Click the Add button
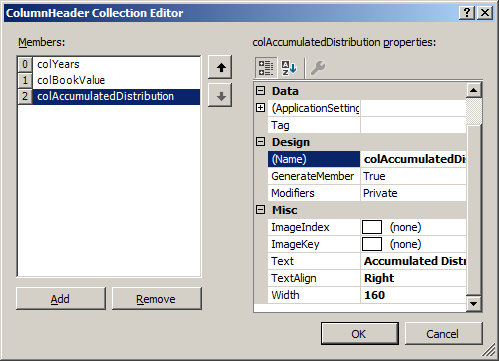Image resolution: width=499 pixels, height=361 pixels. click(61, 299)
